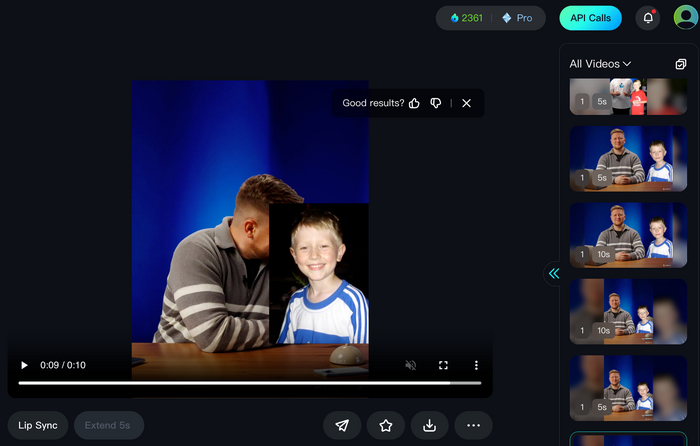This screenshot has width=700, height=446.
Task: Click the Lip Sync button
Action: [38, 425]
